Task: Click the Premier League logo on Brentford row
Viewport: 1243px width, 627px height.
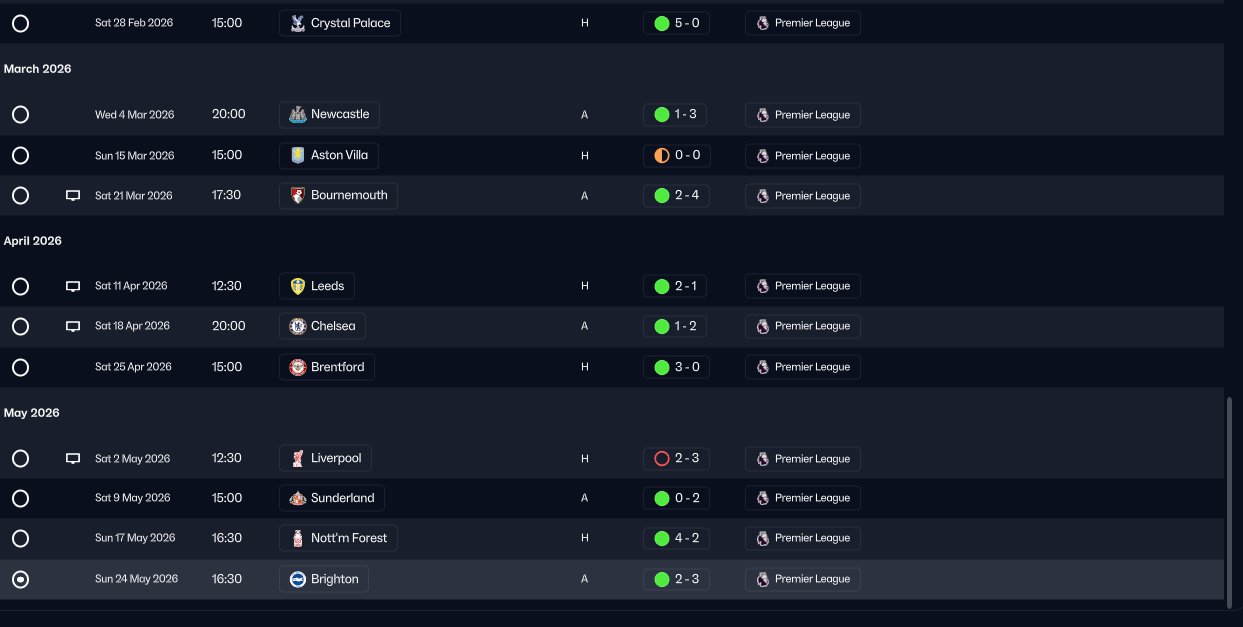Action: pyautogui.click(x=763, y=367)
